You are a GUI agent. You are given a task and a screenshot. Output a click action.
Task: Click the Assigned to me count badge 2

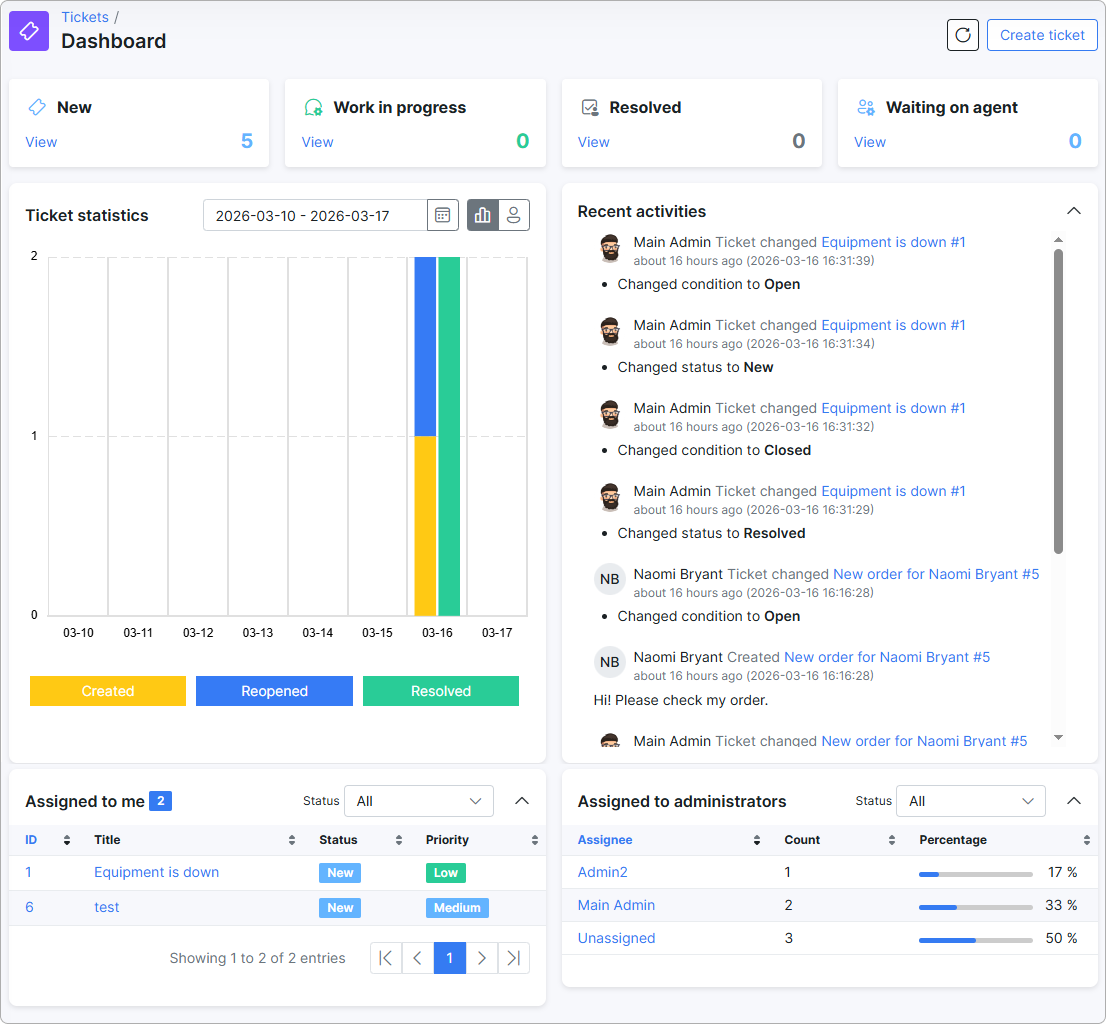161,801
